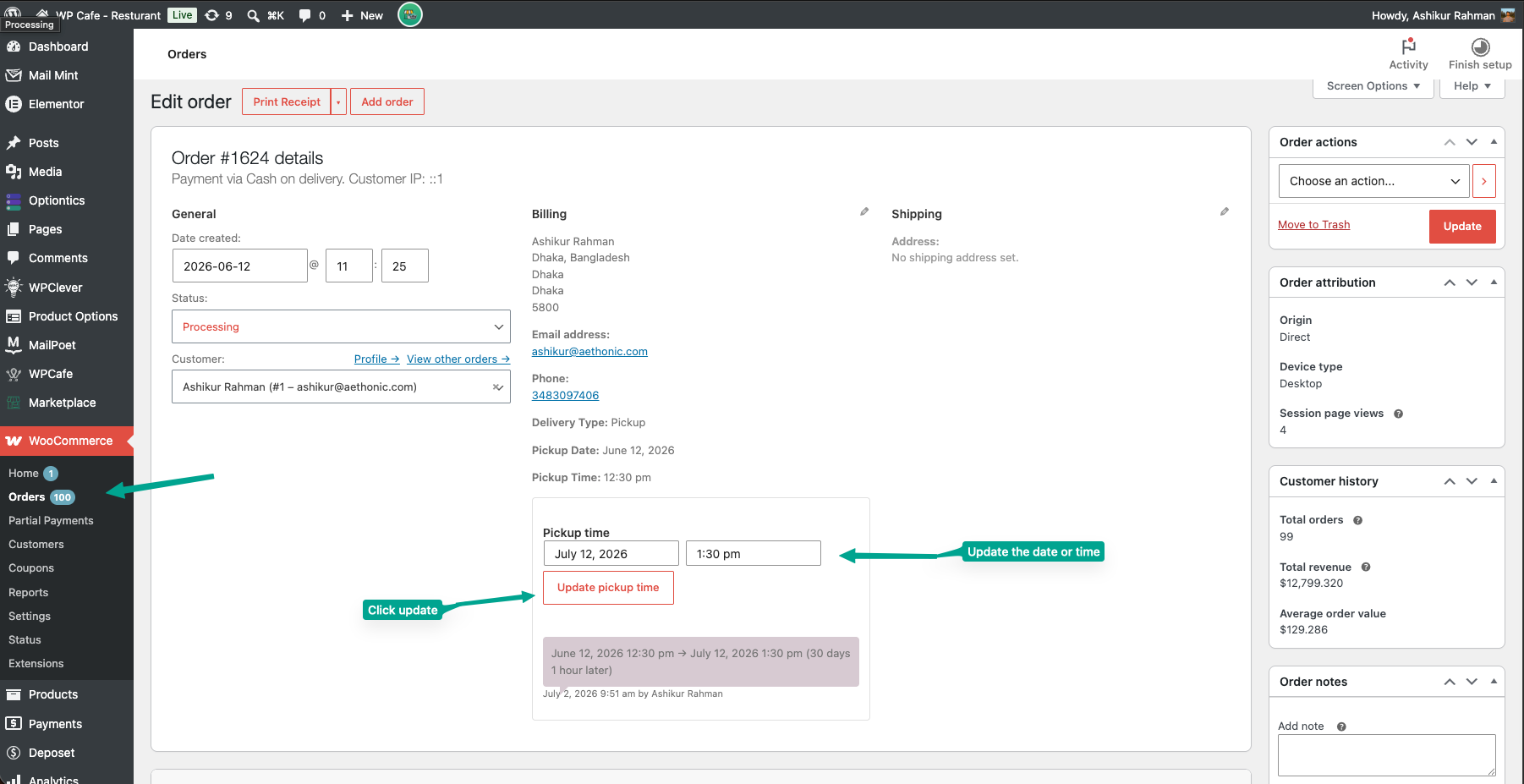Image resolution: width=1524 pixels, height=784 pixels.
Task: Click the WooCommerce logo icon
Action: (14, 441)
